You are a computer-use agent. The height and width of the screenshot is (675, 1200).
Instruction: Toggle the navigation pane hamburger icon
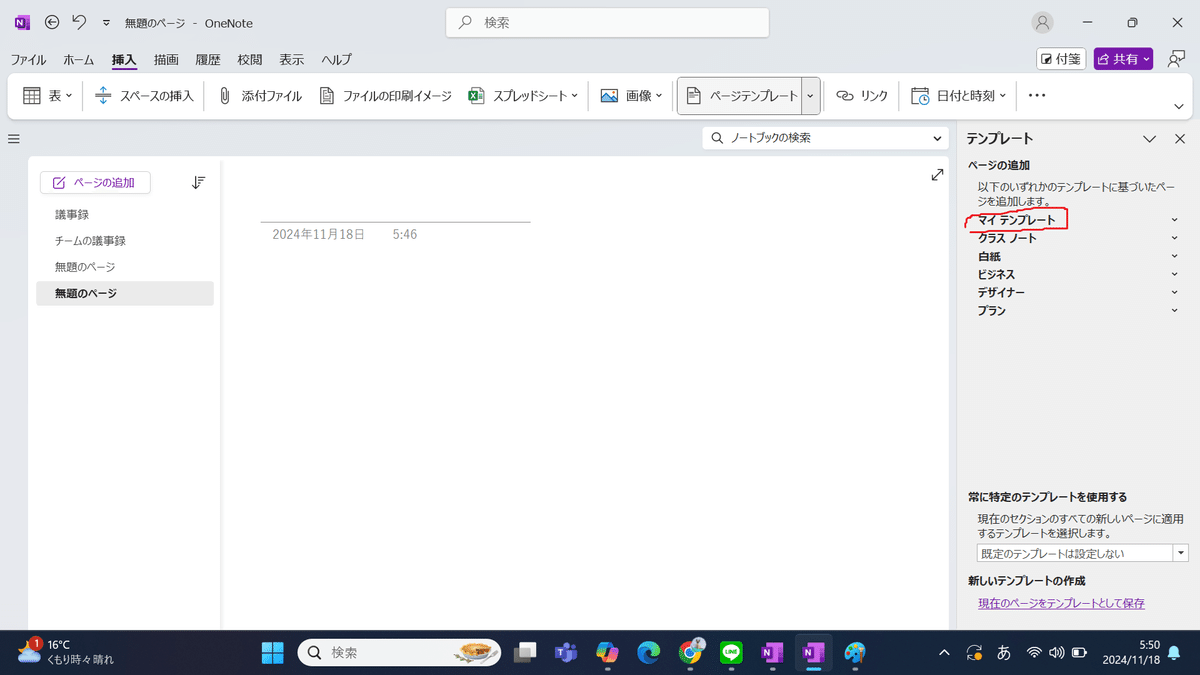click(14, 139)
